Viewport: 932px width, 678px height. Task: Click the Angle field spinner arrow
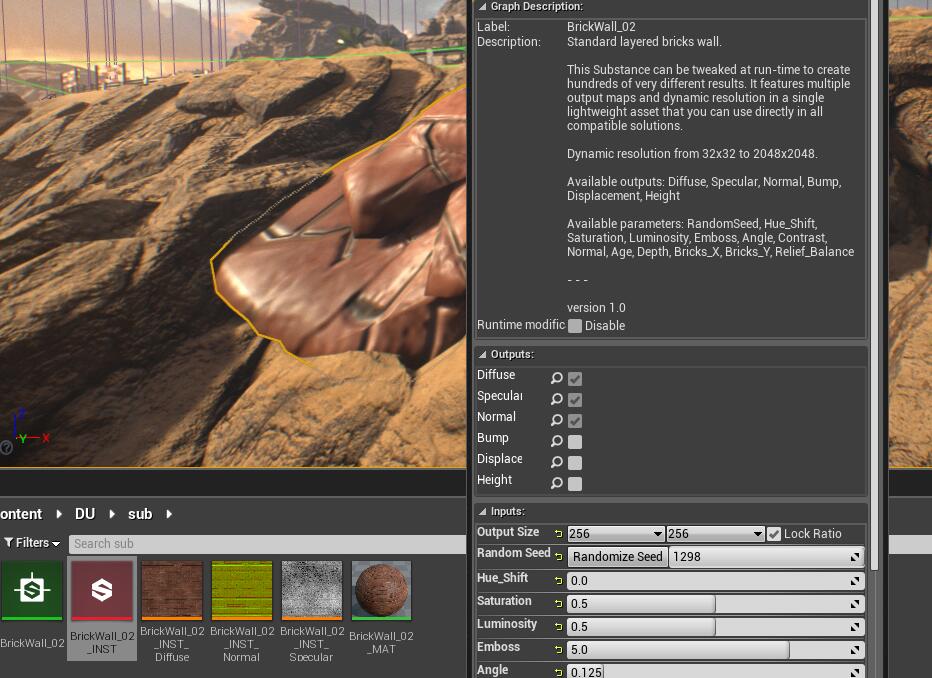click(855, 672)
